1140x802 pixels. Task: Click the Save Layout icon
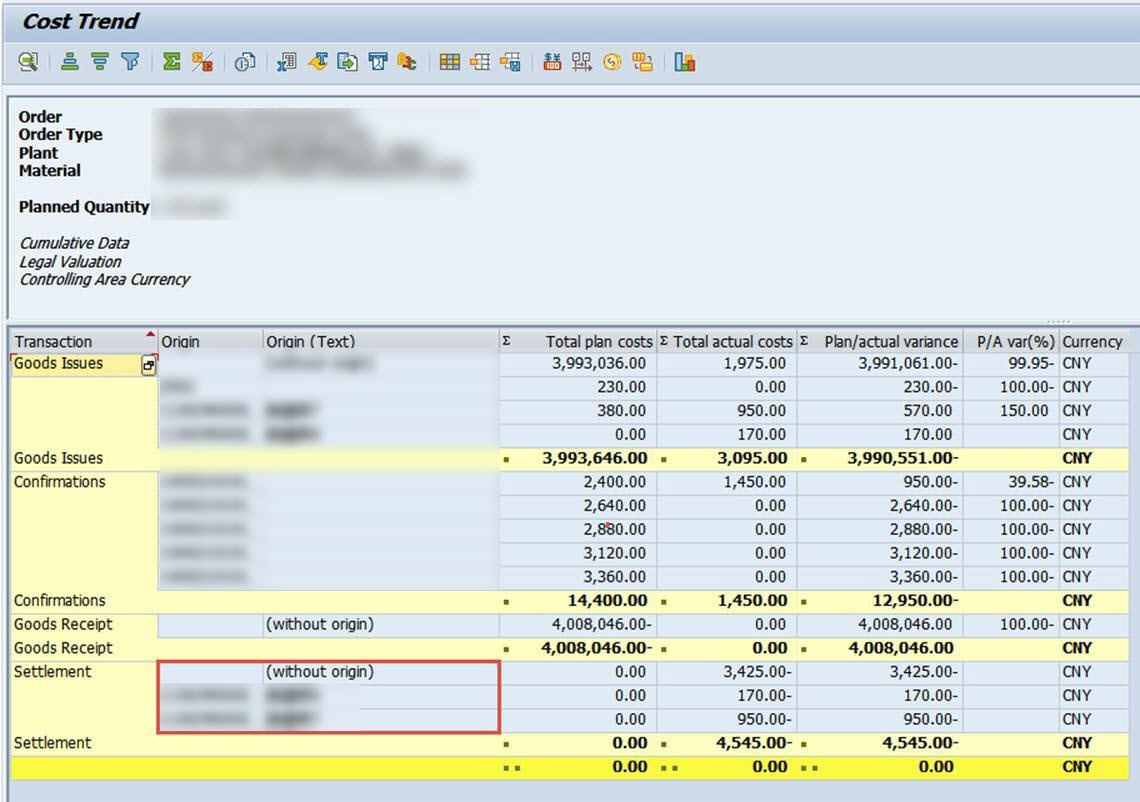510,63
